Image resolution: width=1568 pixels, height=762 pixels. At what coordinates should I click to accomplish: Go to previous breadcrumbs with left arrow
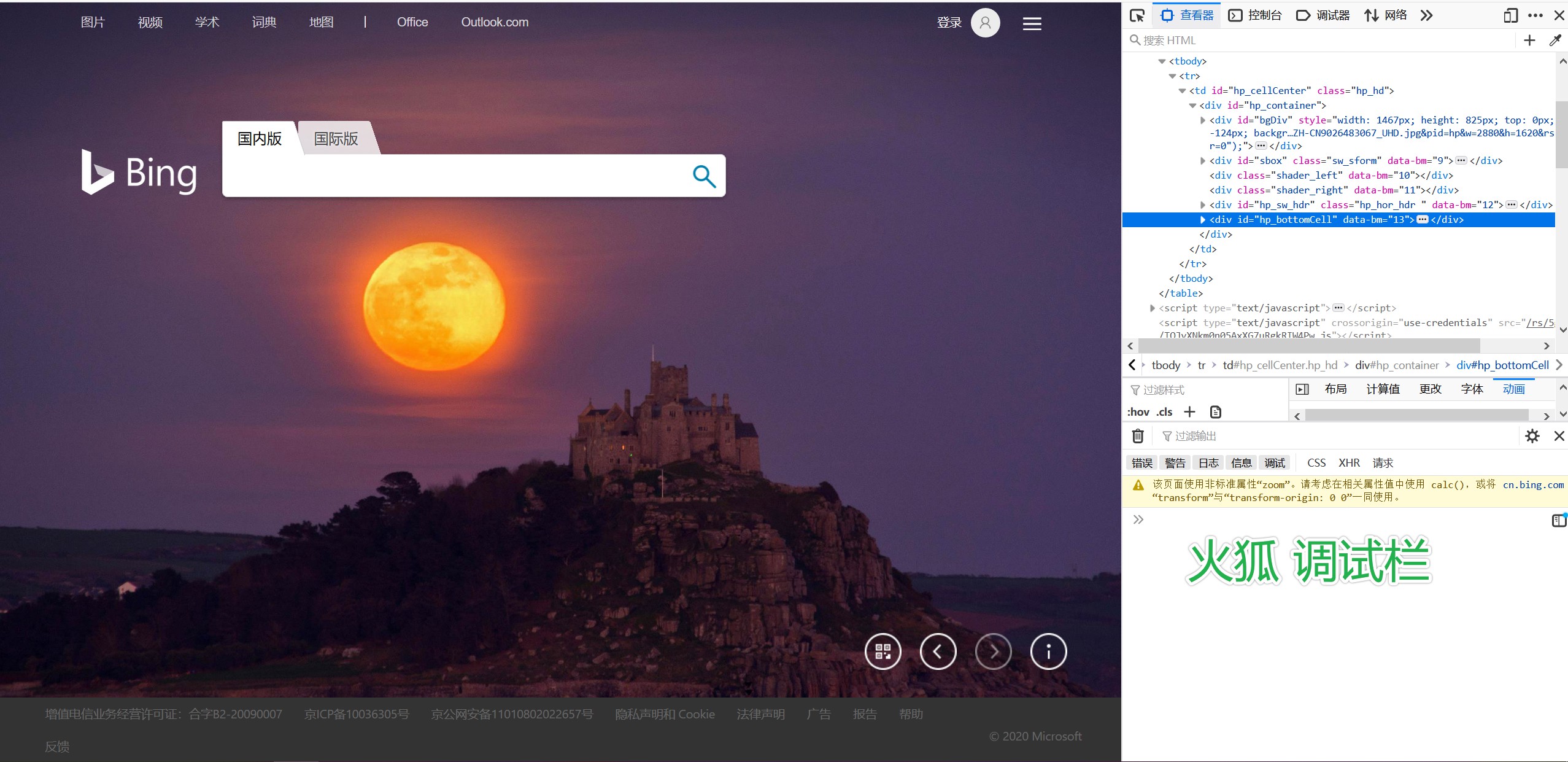[x=1132, y=365]
